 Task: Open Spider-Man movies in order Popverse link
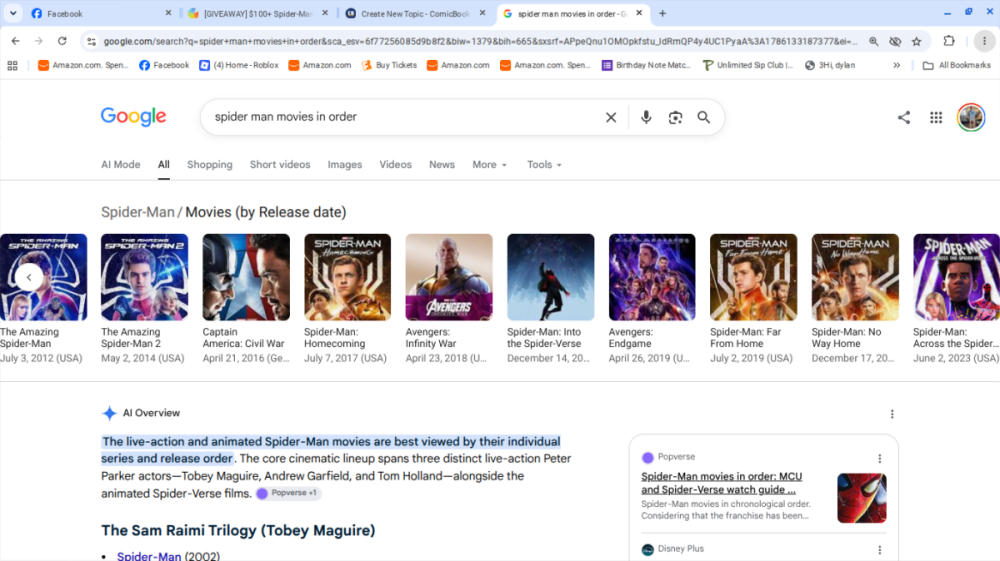point(721,483)
